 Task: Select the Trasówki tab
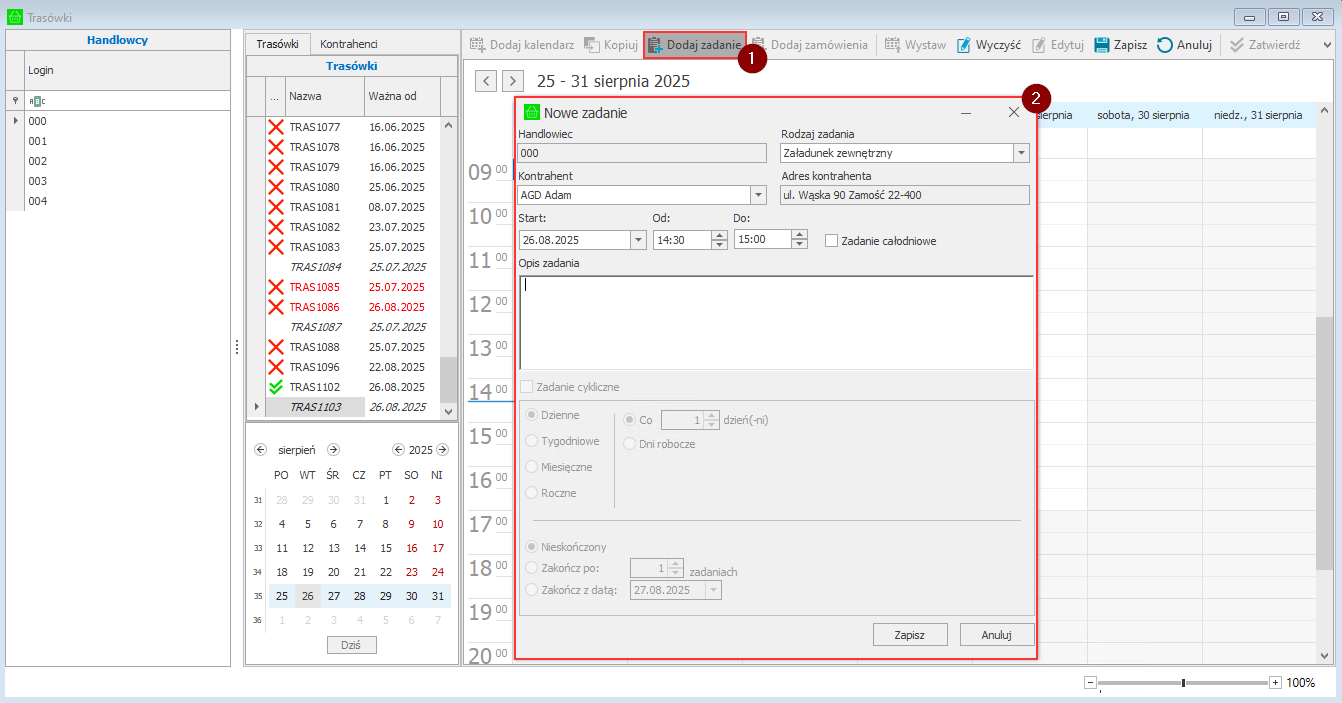click(x=277, y=44)
